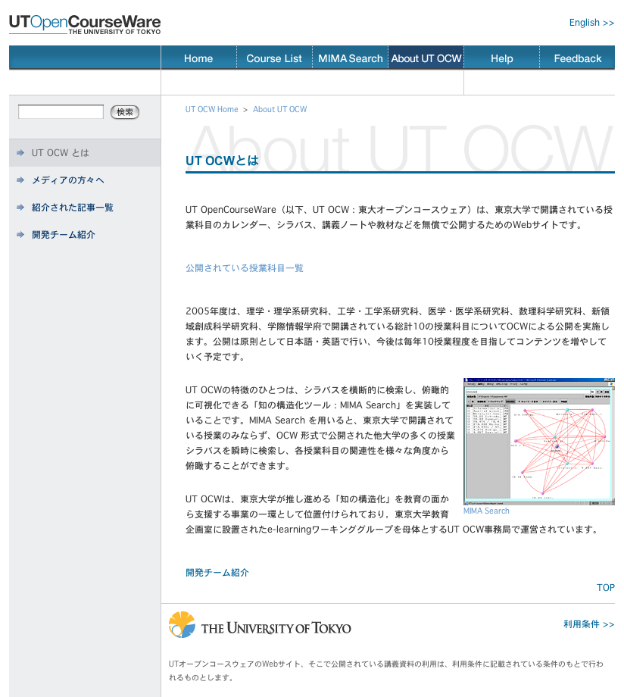Switch to the English version link
The image size is (624, 697).
click(591, 23)
